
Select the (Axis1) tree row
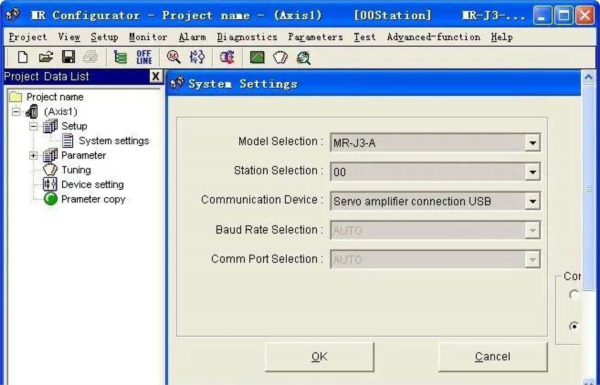tap(60, 112)
